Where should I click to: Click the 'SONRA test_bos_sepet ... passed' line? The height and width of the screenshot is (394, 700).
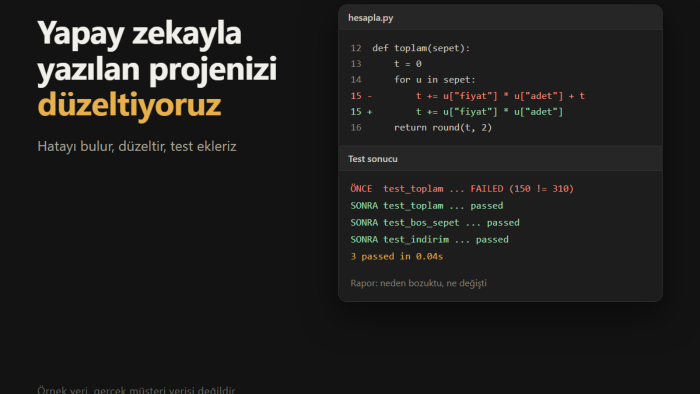[x=435, y=223]
